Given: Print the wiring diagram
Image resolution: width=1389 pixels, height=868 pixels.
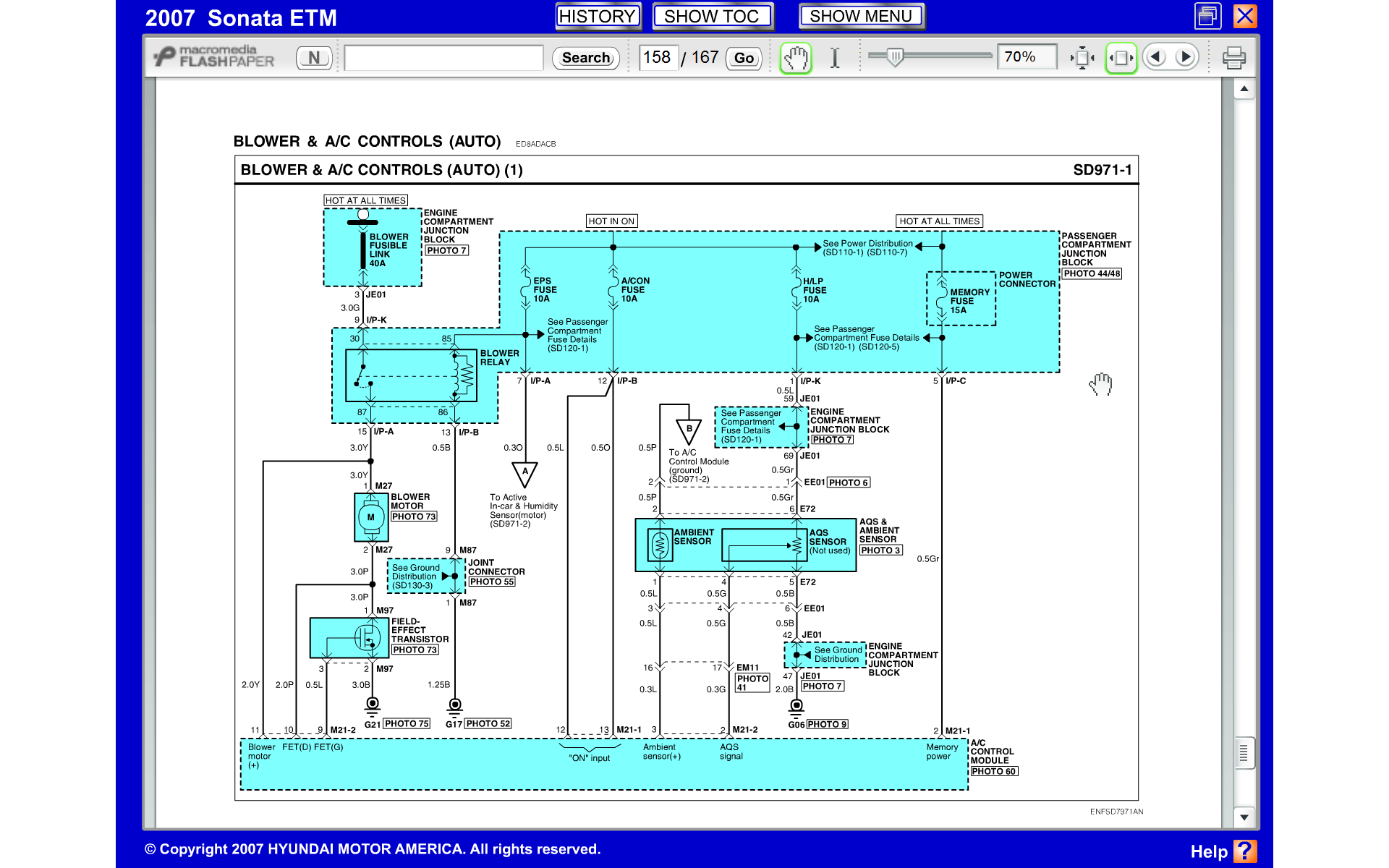Looking at the screenshot, I should click(1233, 58).
